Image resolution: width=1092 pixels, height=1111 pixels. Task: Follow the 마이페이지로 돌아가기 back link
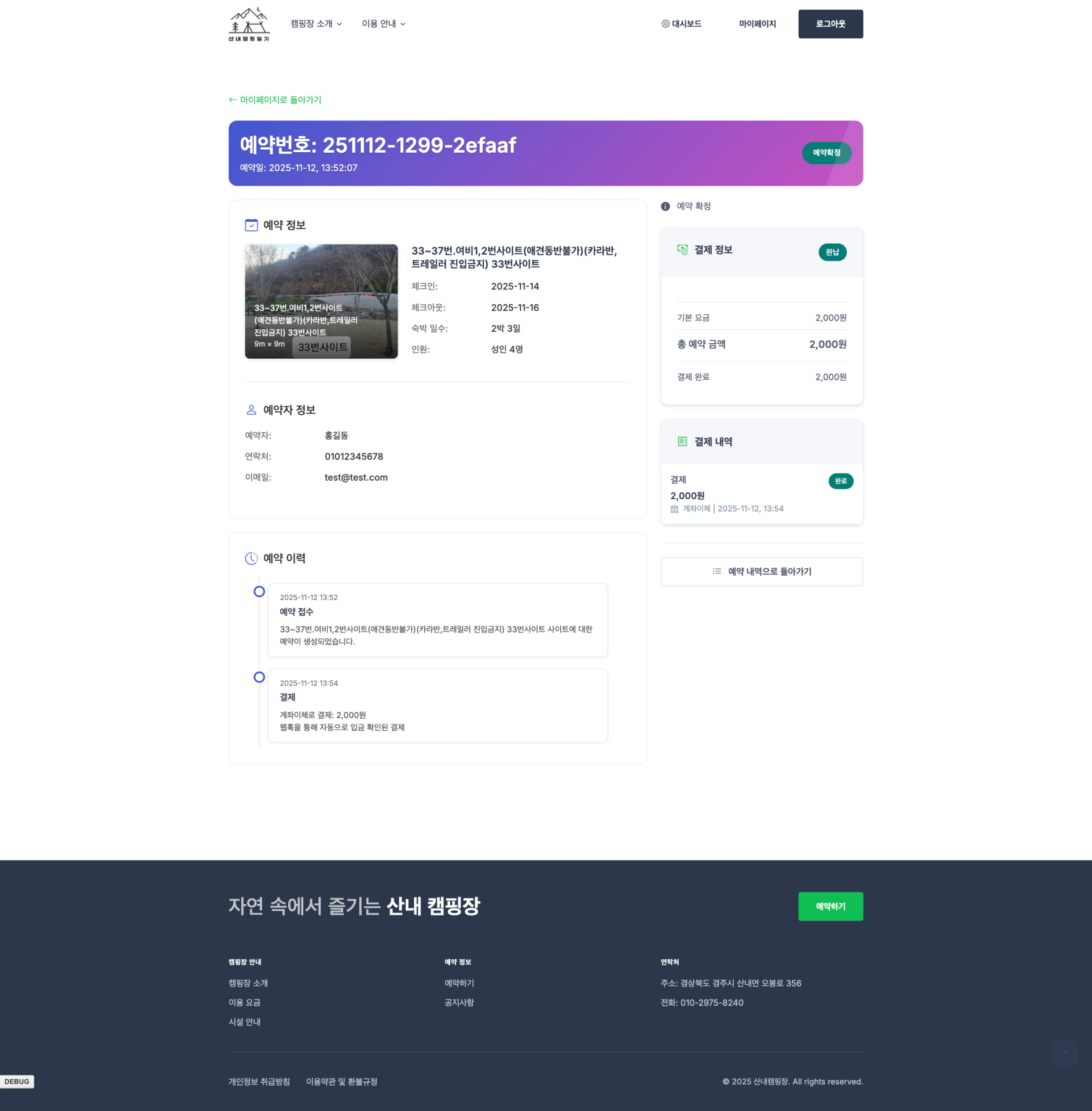275,100
